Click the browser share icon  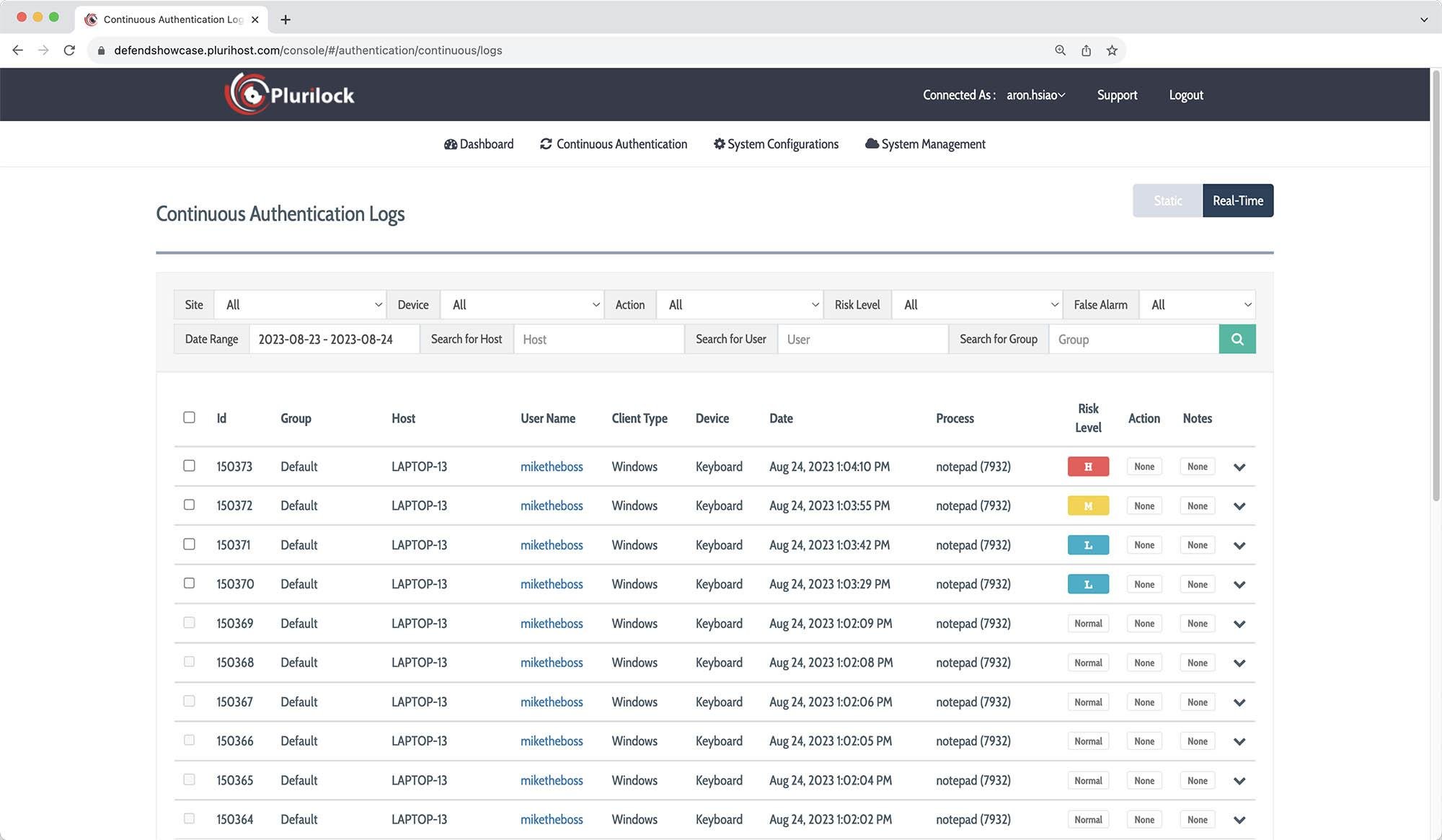tap(1086, 50)
